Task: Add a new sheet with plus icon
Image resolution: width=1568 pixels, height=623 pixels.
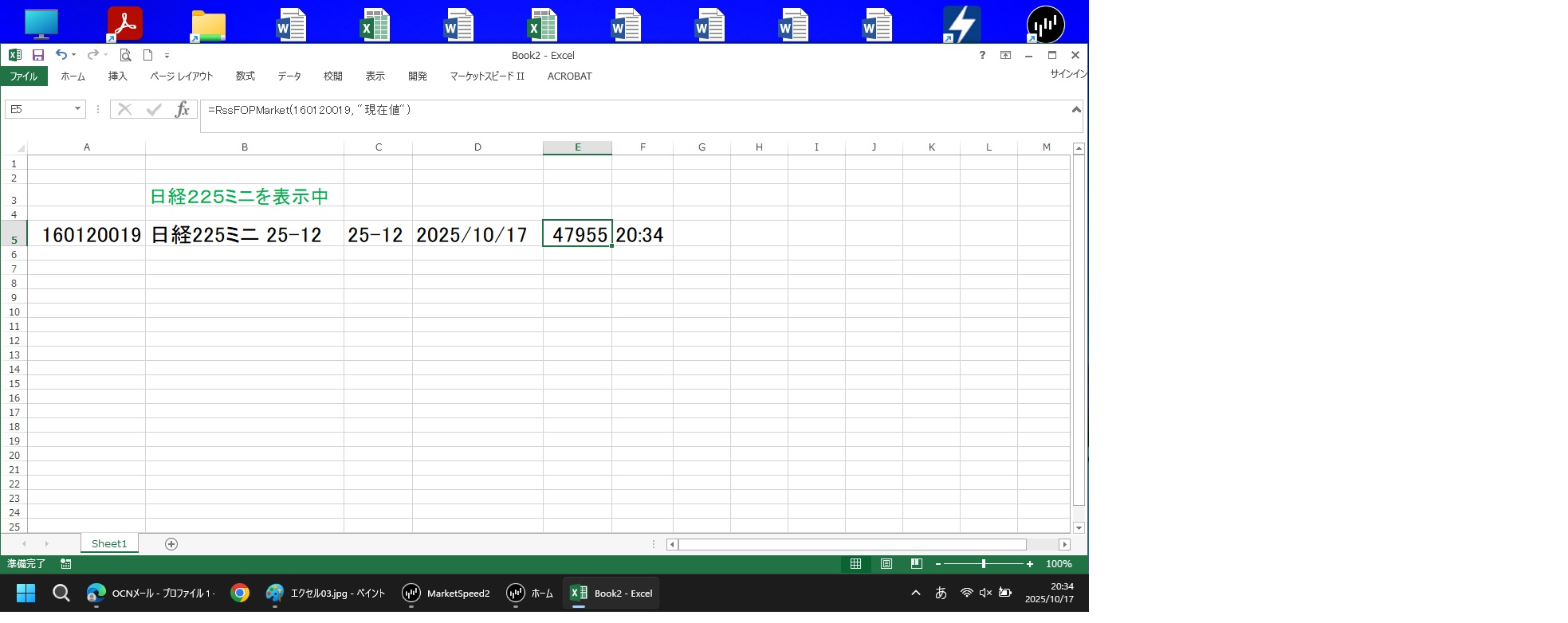Action: tap(171, 544)
